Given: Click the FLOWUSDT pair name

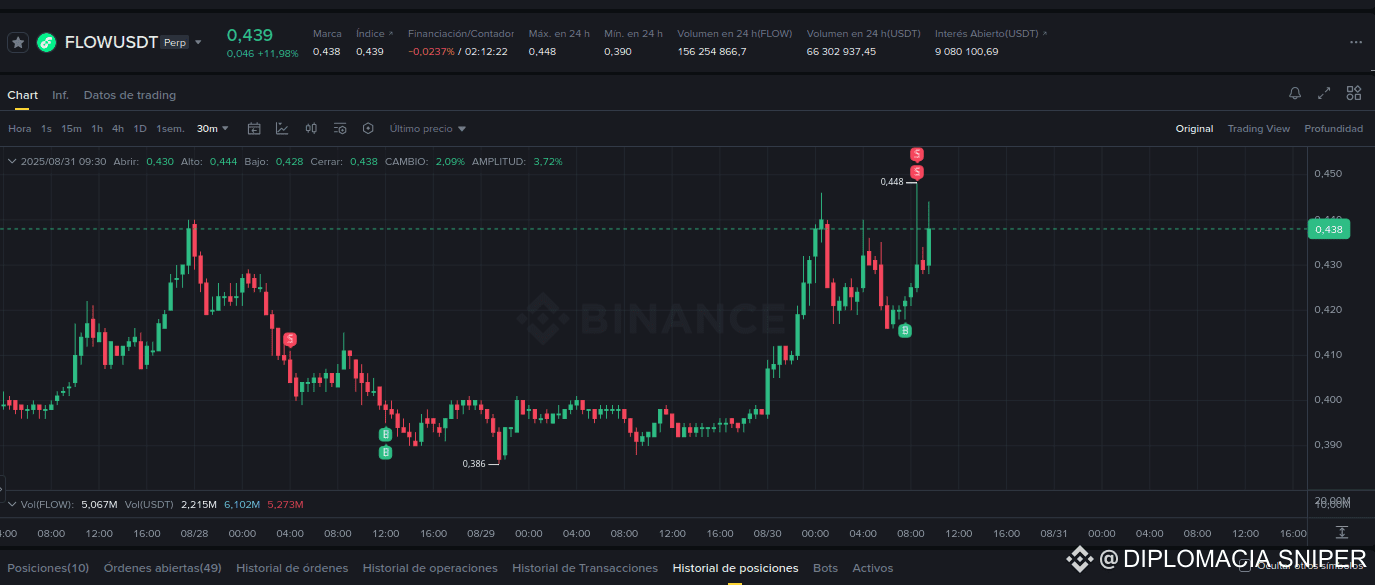Looking at the screenshot, I should click(111, 42).
